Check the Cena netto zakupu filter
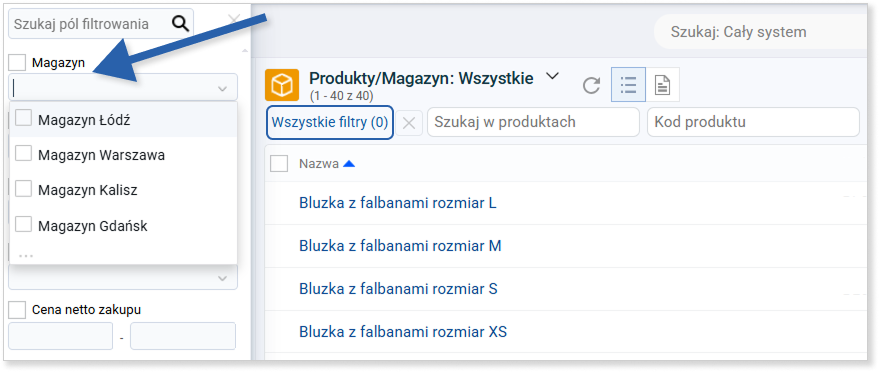 (x=17, y=309)
